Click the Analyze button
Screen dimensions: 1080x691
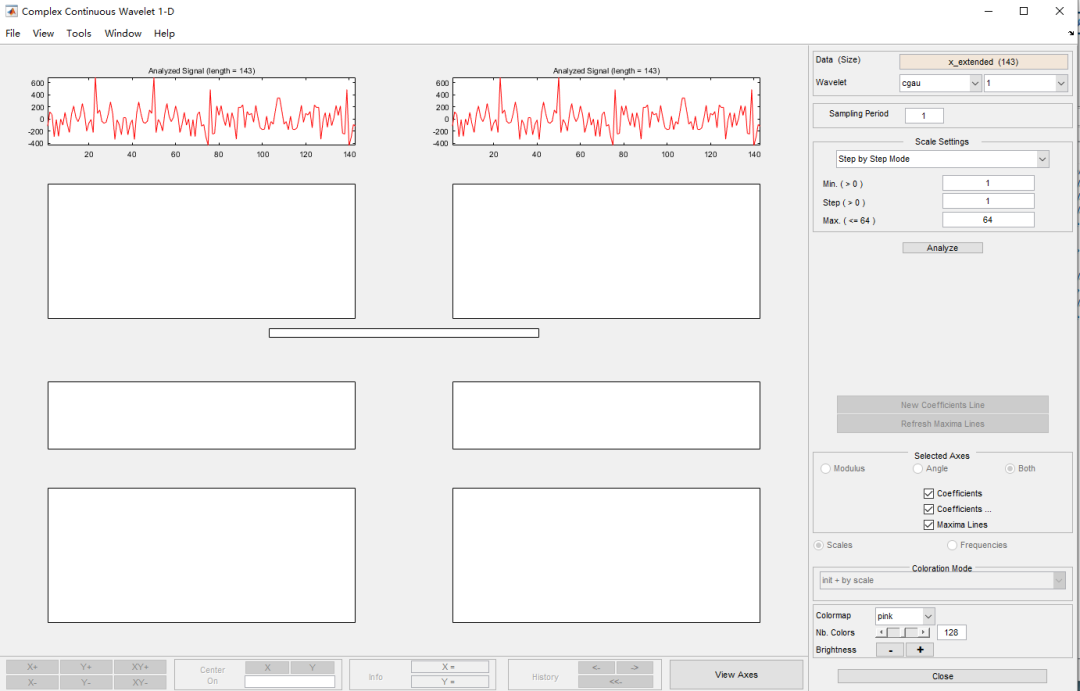pos(942,248)
